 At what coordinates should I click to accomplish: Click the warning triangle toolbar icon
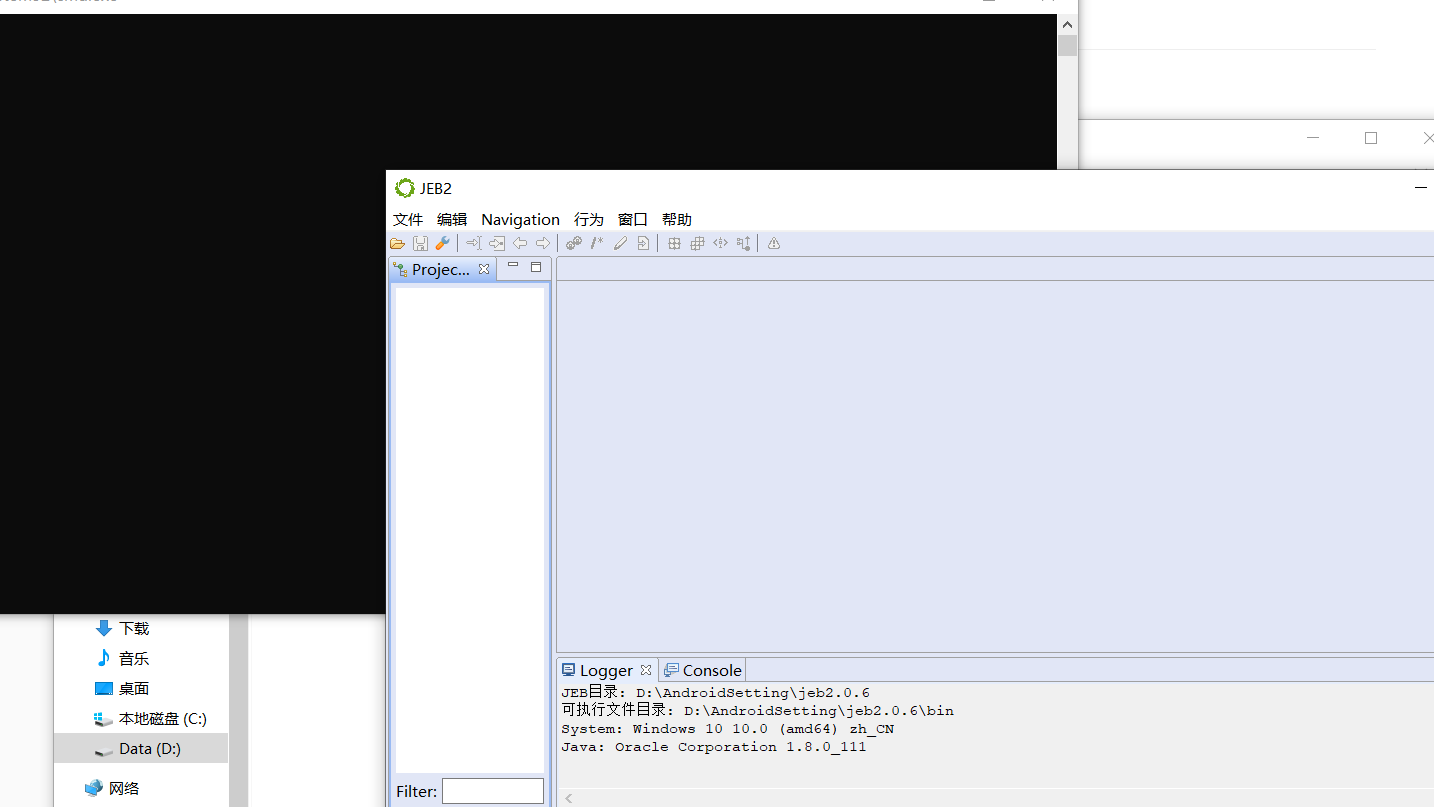click(x=773, y=243)
